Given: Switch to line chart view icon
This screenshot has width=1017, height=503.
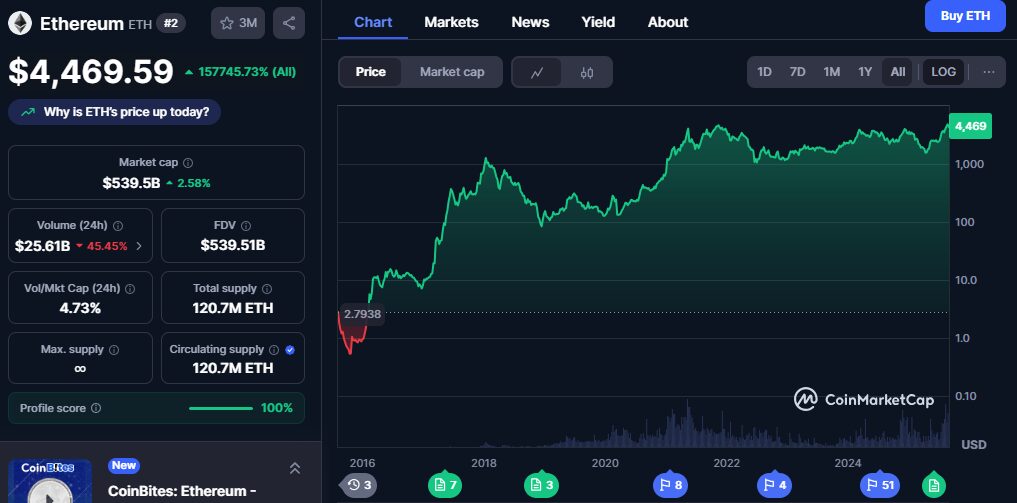Looking at the screenshot, I should tap(537, 72).
